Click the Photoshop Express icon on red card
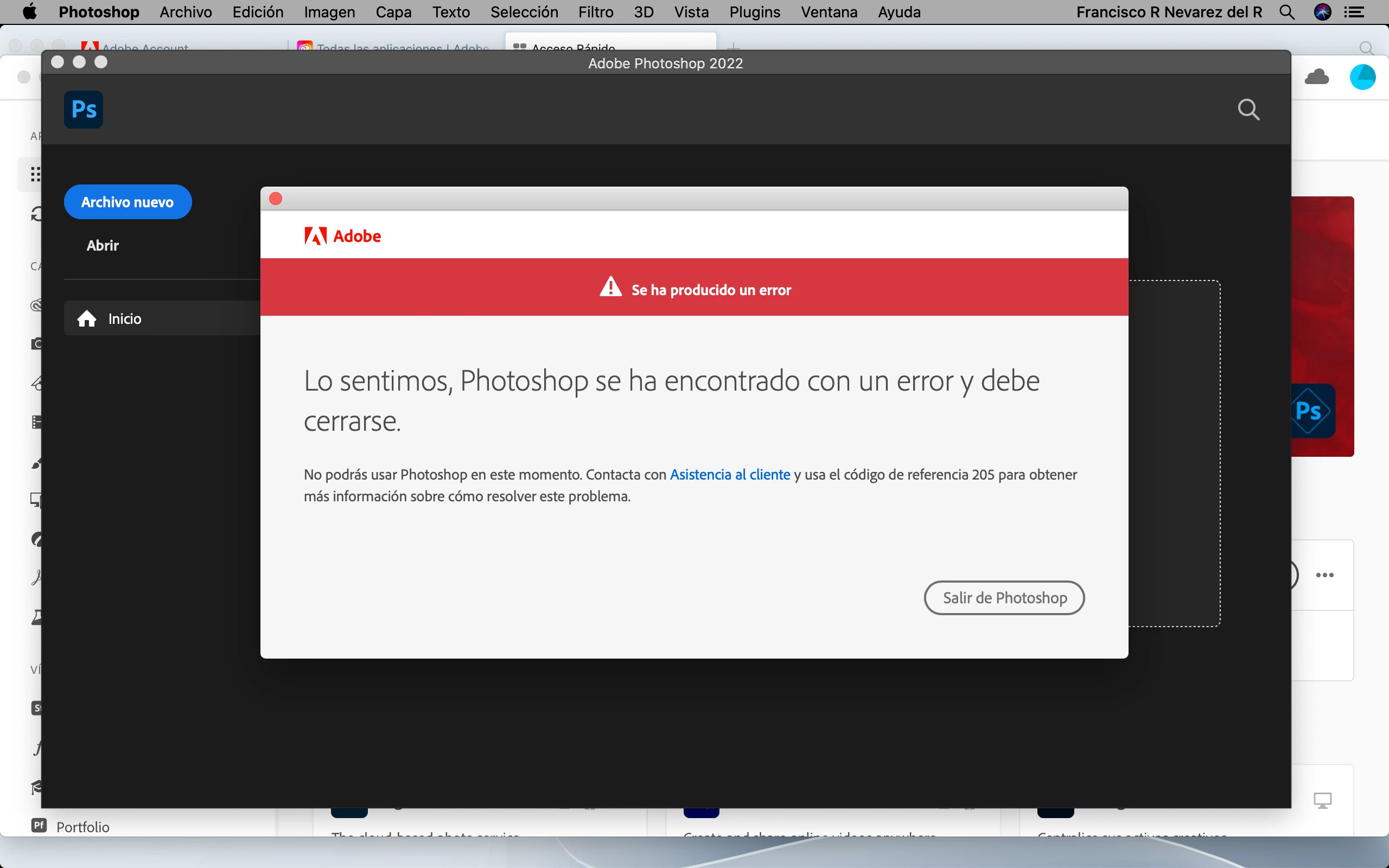 coord(1312,411)
